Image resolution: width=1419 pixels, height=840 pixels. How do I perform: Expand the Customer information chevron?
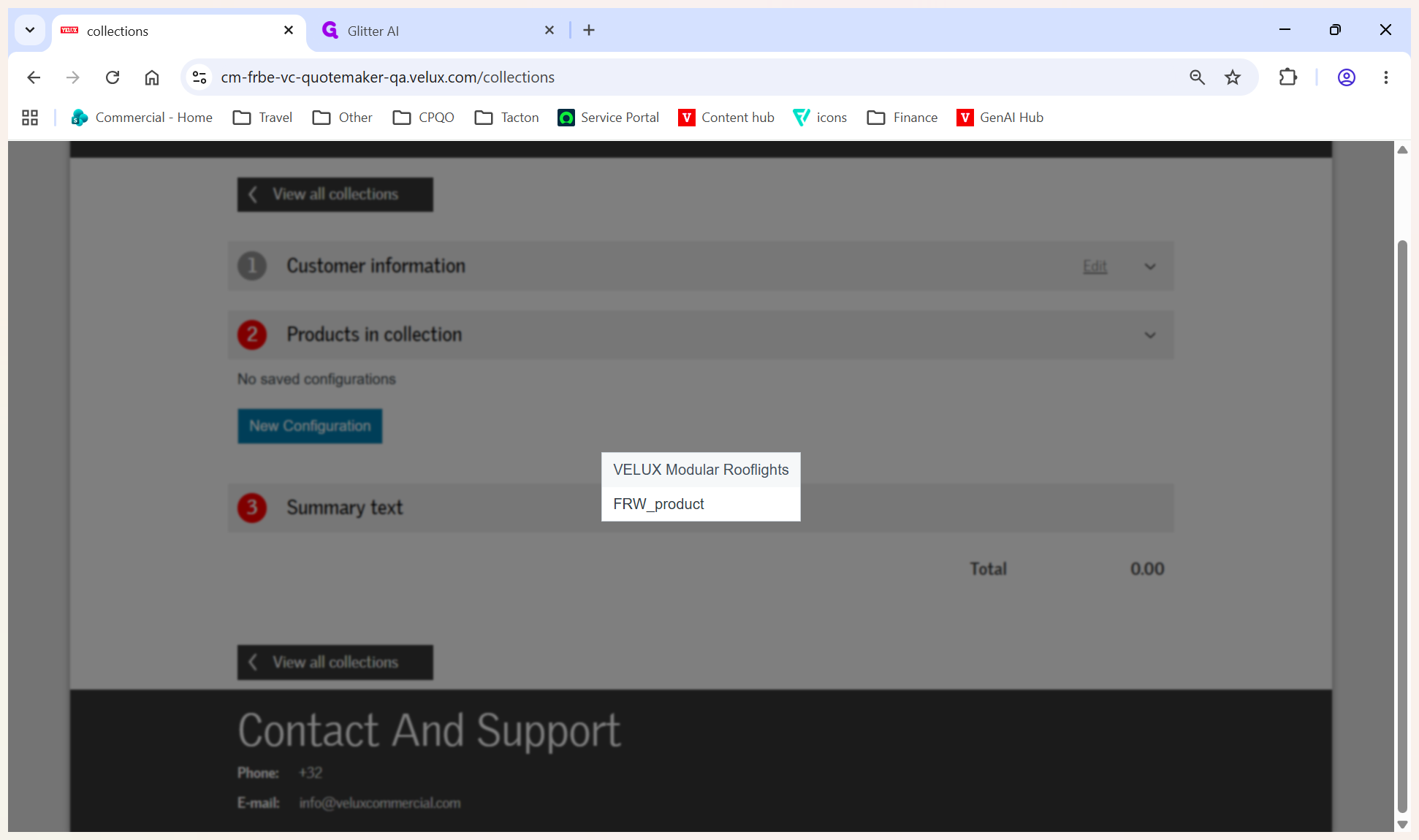[1150, 267]
